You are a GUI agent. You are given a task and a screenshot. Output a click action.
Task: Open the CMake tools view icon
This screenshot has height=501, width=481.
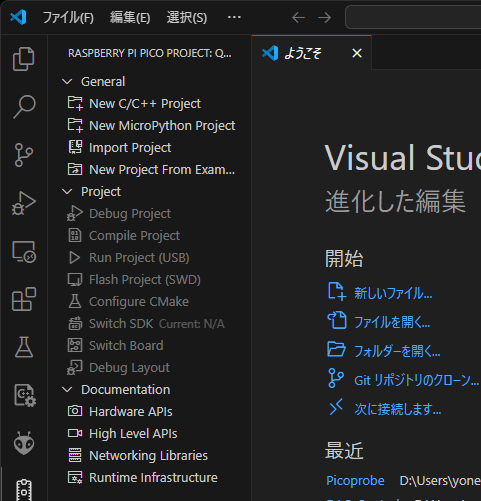25,396
